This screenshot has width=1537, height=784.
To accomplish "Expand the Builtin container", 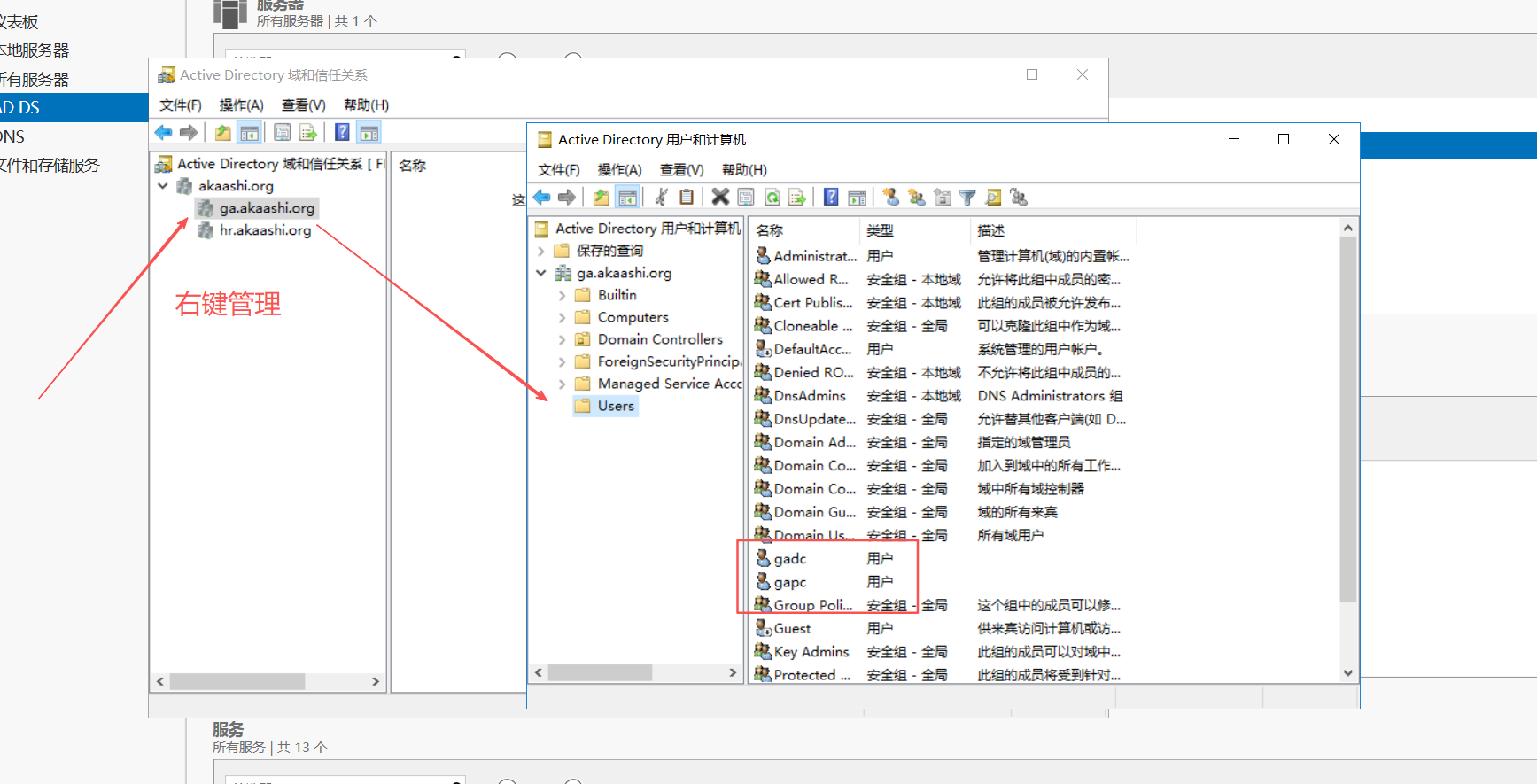I will coord(563,295).
